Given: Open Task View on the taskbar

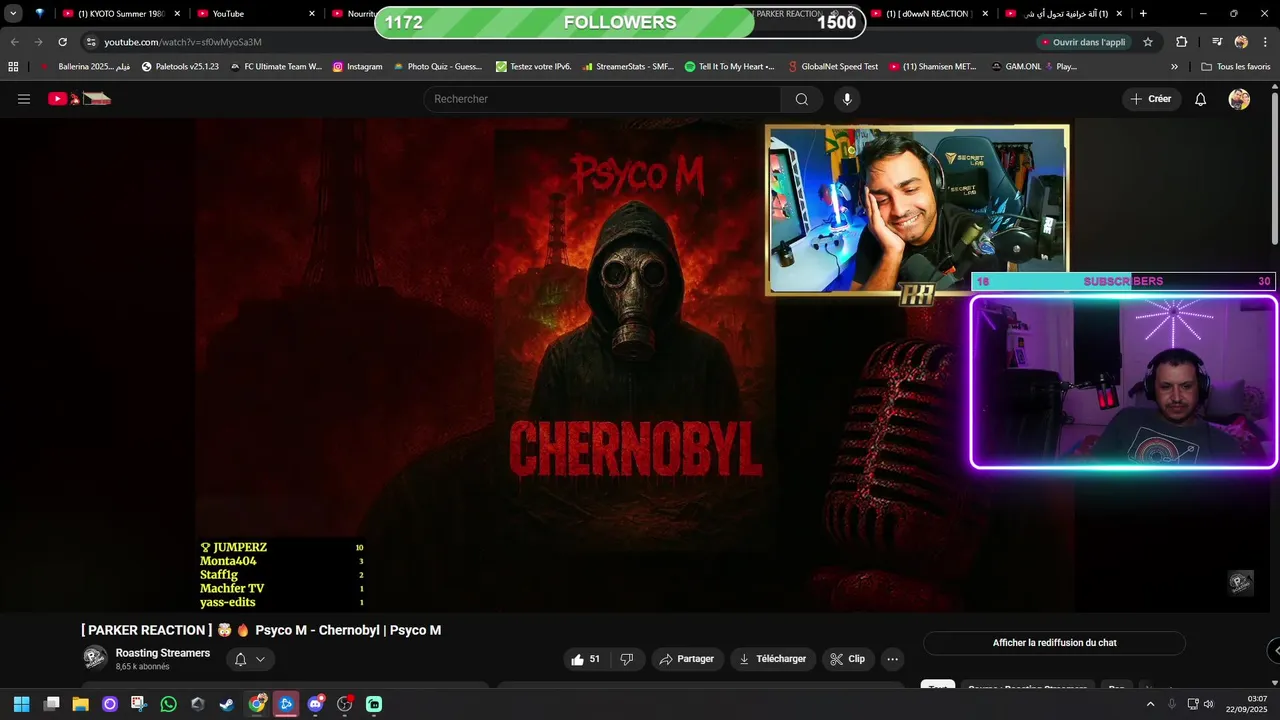Looking at the screenshot, I should [51, 704].
